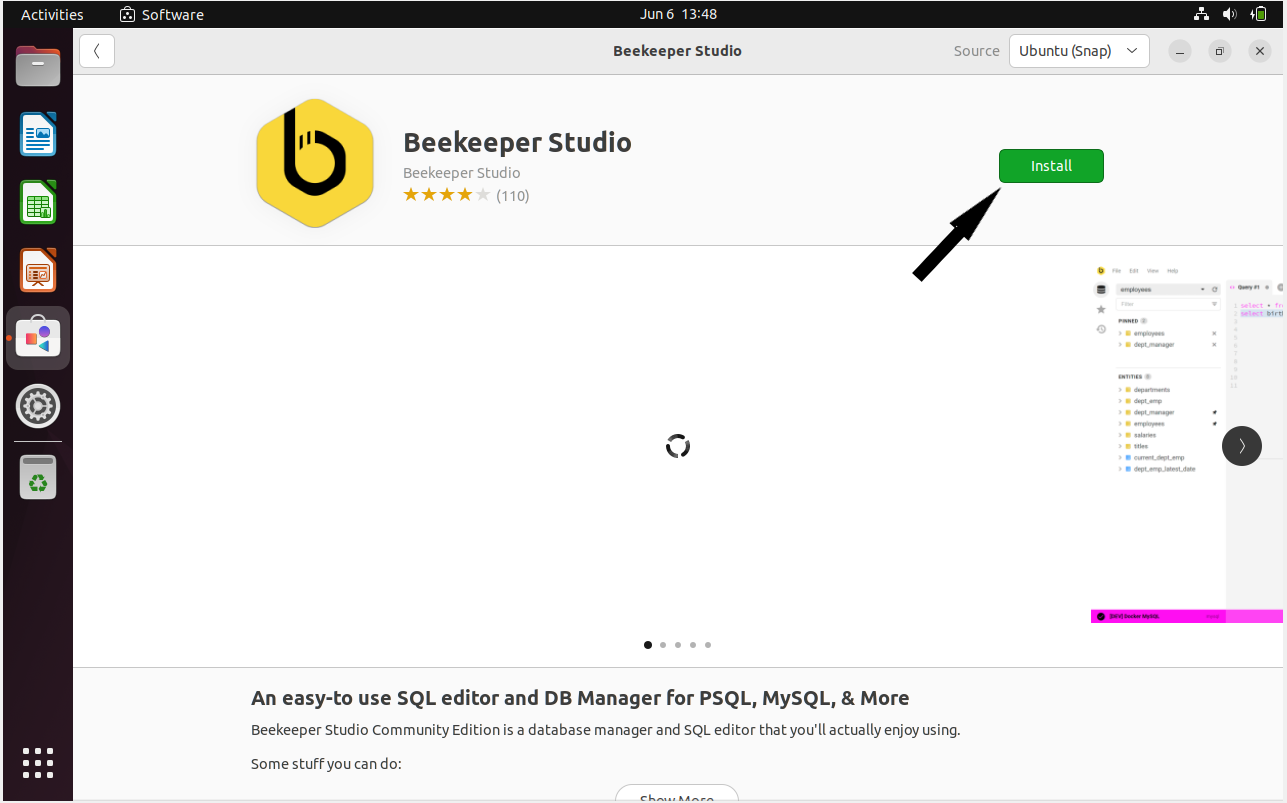
Task: Click the 'Some stuff you can do:' line
Action: pos(326,764)
